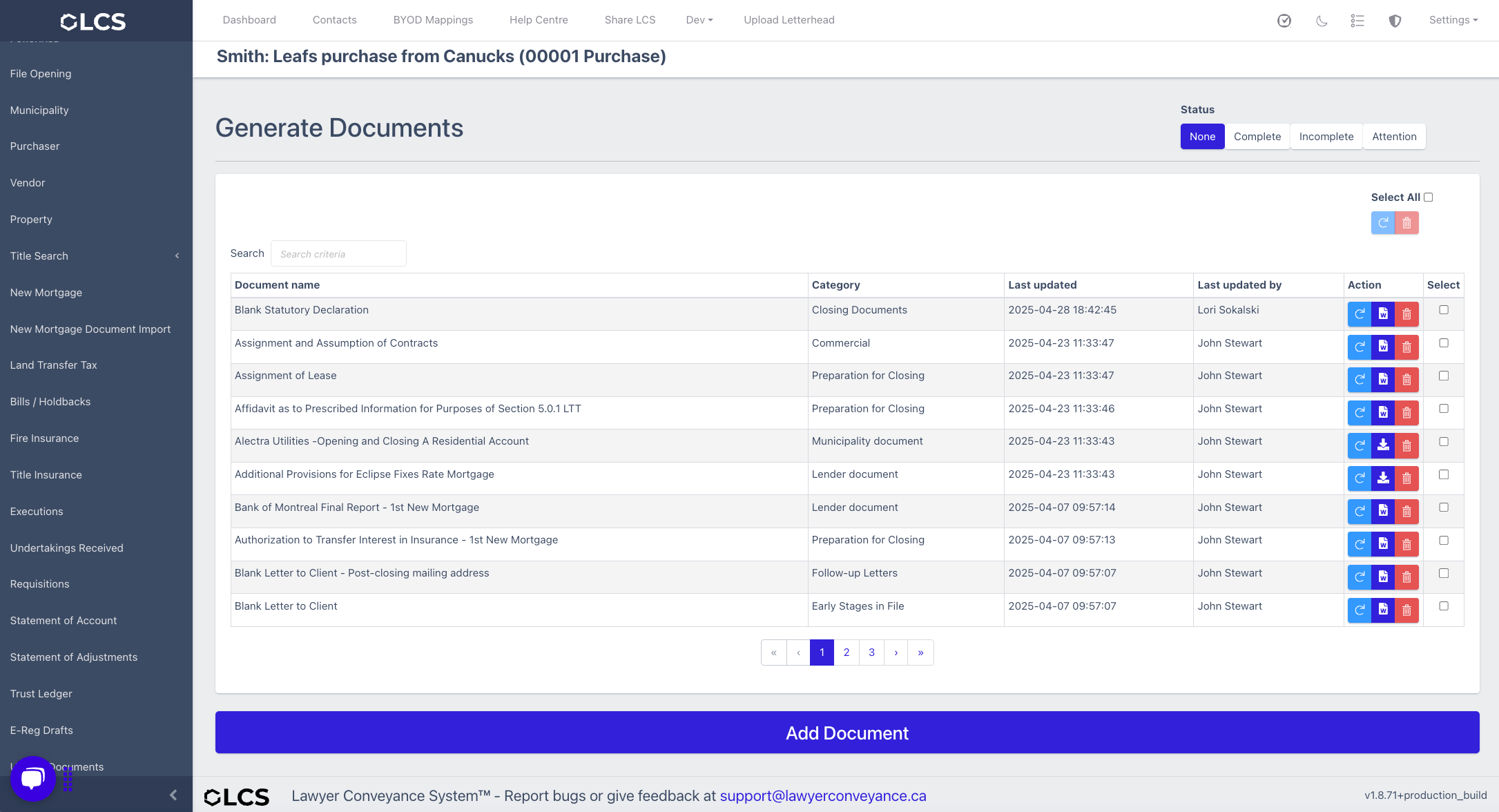This screenshot has height=812, width=1499.
Task: Open Share LCS page
Action: pos(630,20)
